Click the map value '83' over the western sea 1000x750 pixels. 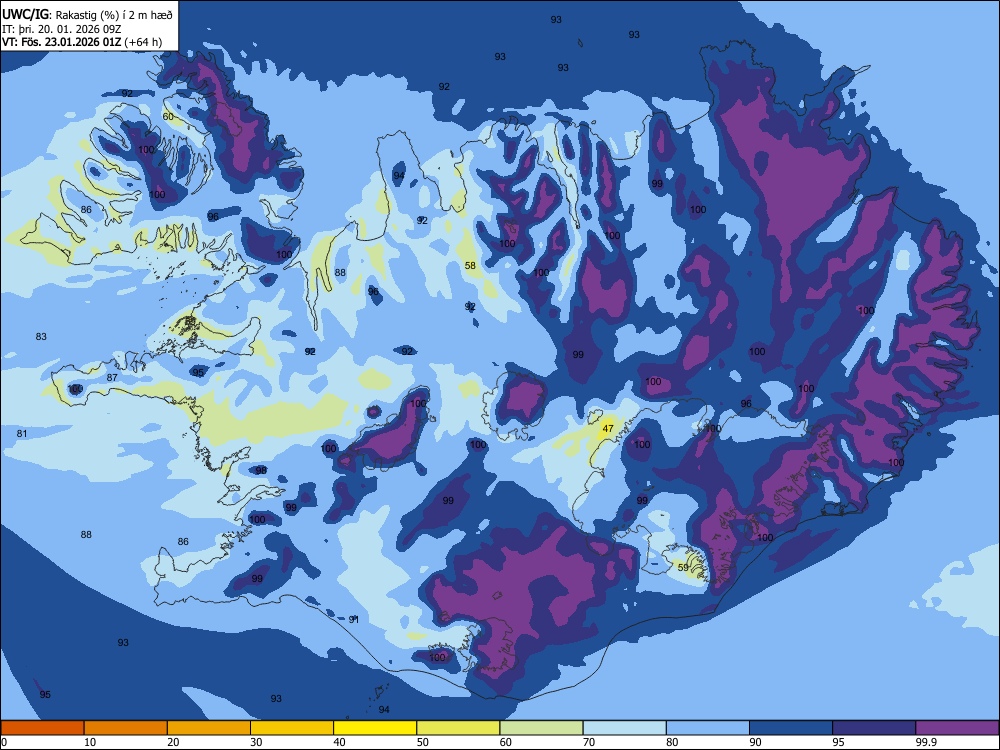[x=41, y=337]
